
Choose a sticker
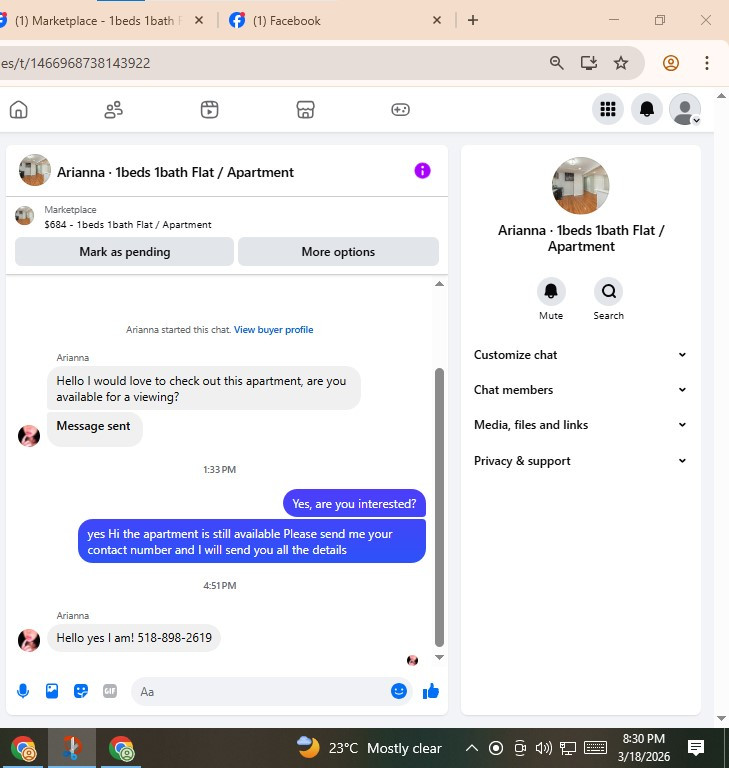point(81,691)
